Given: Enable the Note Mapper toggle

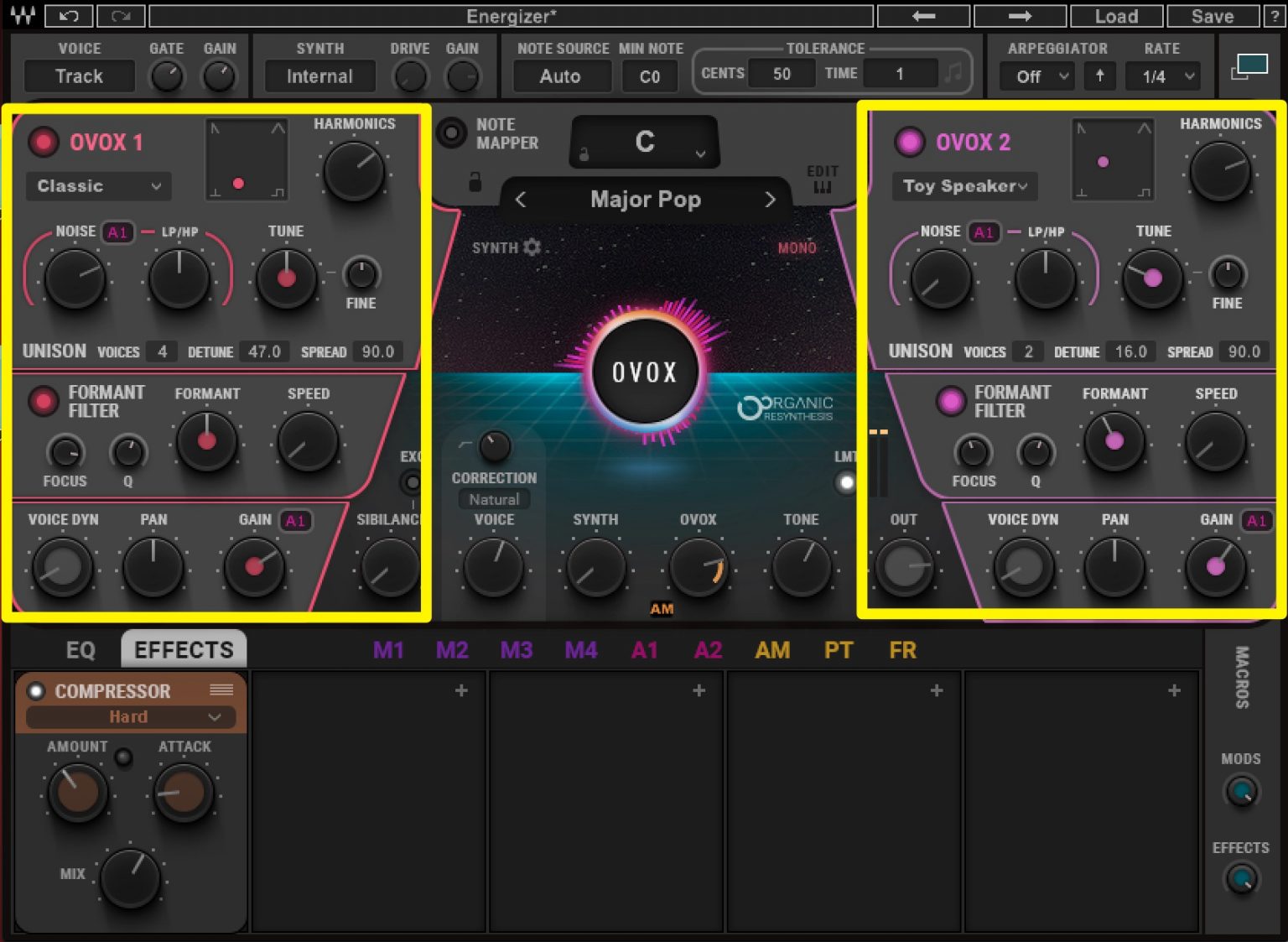Looking at the screenshot, I should pos(451,133).
